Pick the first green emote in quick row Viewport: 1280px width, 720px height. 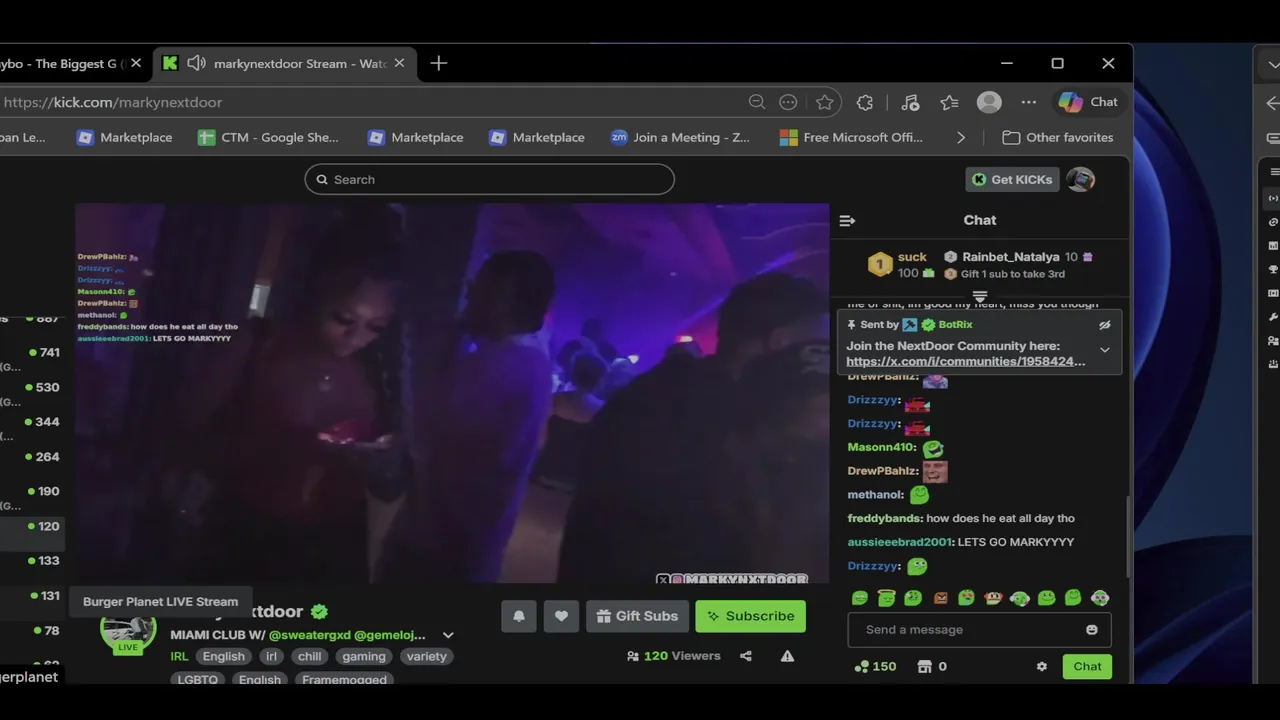pyautogui.click(x=859, y=598)
